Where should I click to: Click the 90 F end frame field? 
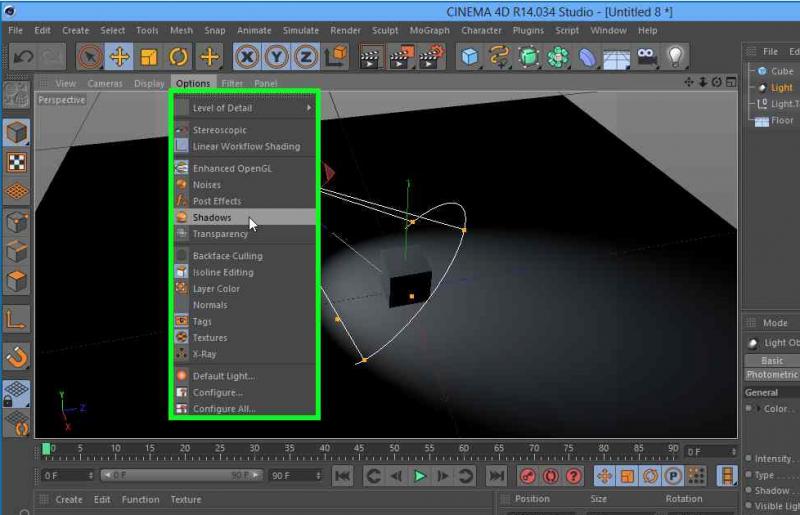295,476
